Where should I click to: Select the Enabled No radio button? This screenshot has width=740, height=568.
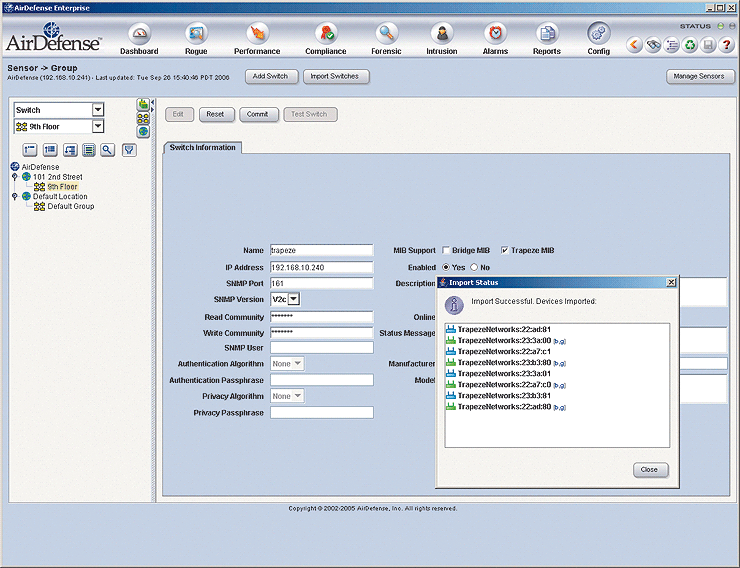(474, 267)
